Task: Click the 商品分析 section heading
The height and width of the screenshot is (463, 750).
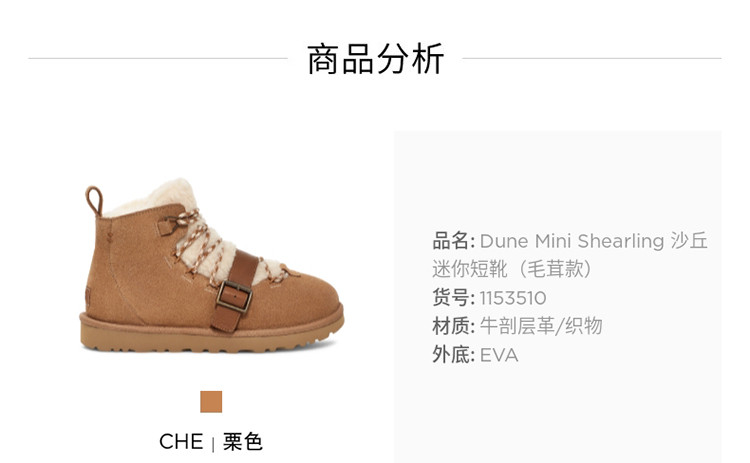Action: pos(375,59)
